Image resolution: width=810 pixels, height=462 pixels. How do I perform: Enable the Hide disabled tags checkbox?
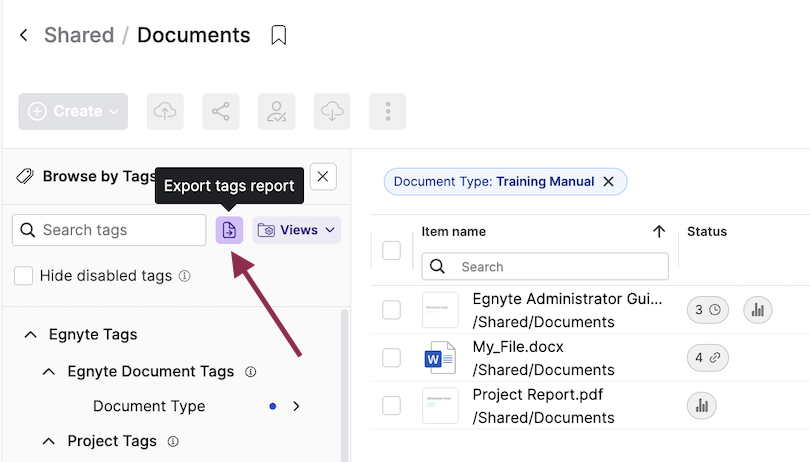(23, 276)
